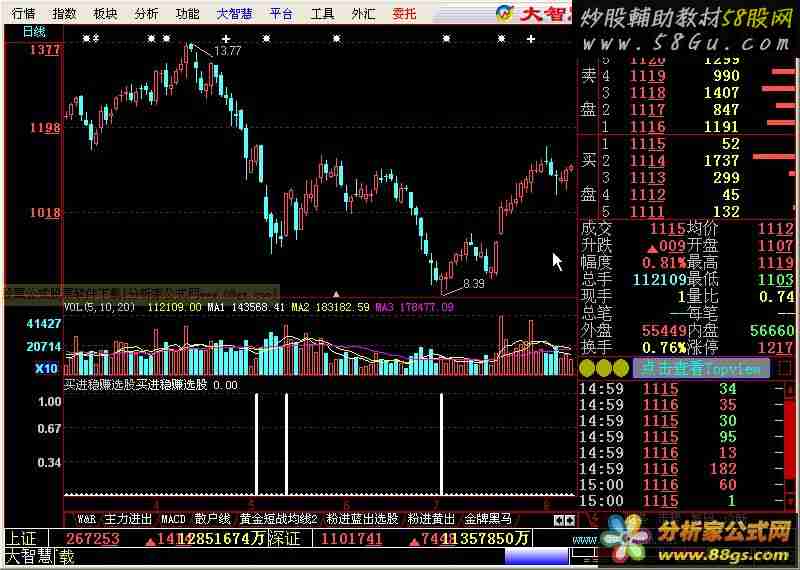Switch to the 粉进蓝出选股 indicator tab
800x570 pixels.
[x=362, y=519]
